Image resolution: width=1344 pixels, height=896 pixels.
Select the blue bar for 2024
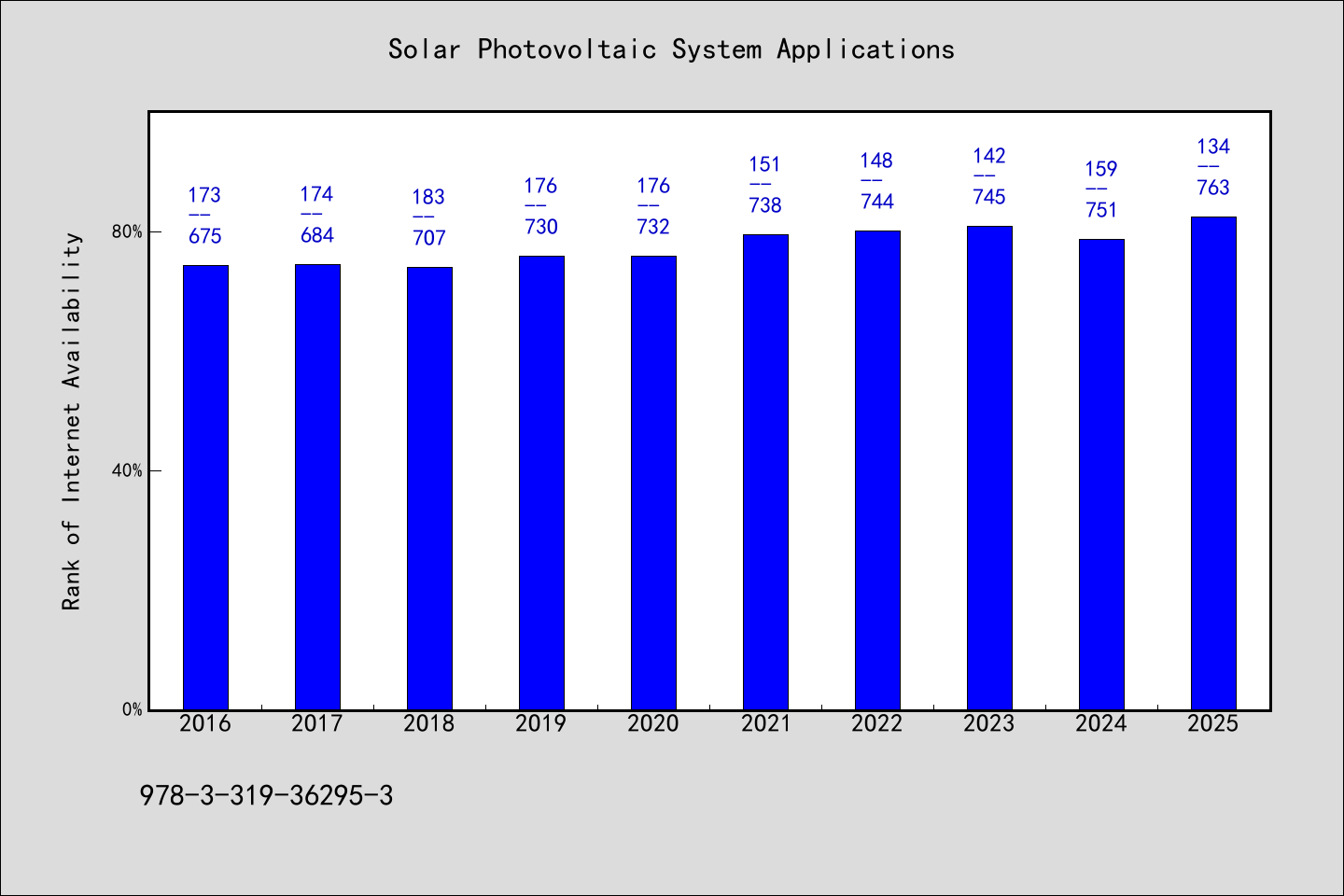pyautogui.click(x=1101, y=474)
